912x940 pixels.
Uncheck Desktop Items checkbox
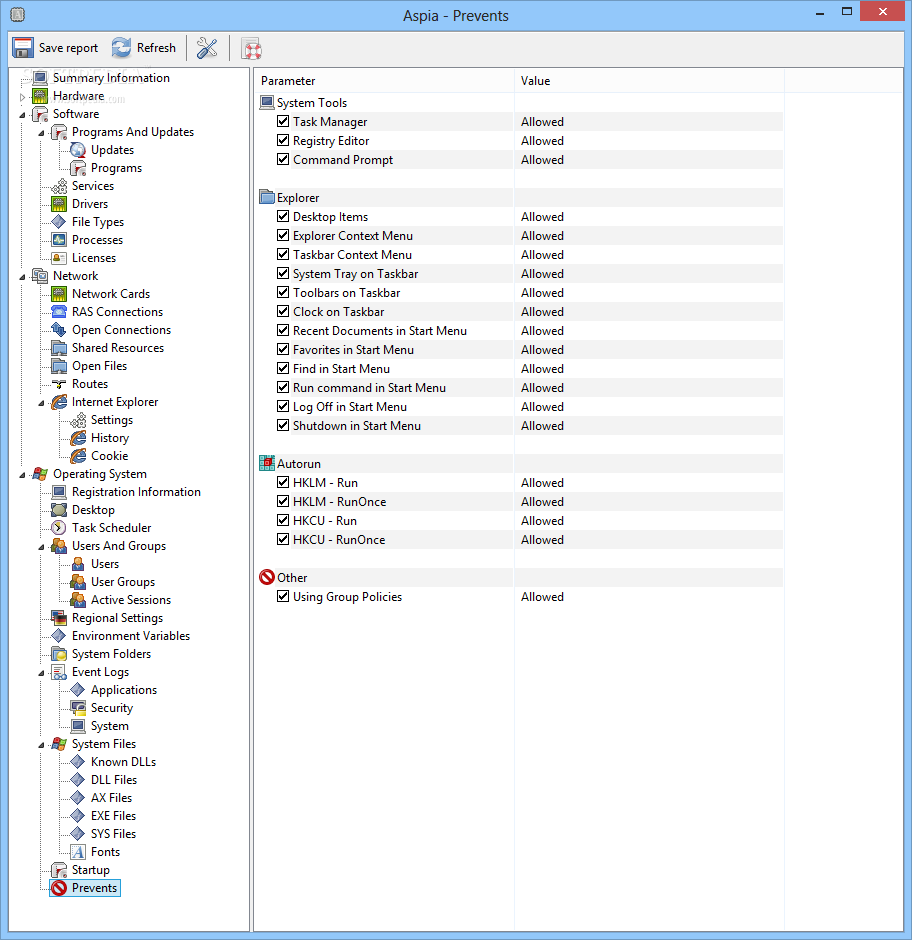point(283,216)
